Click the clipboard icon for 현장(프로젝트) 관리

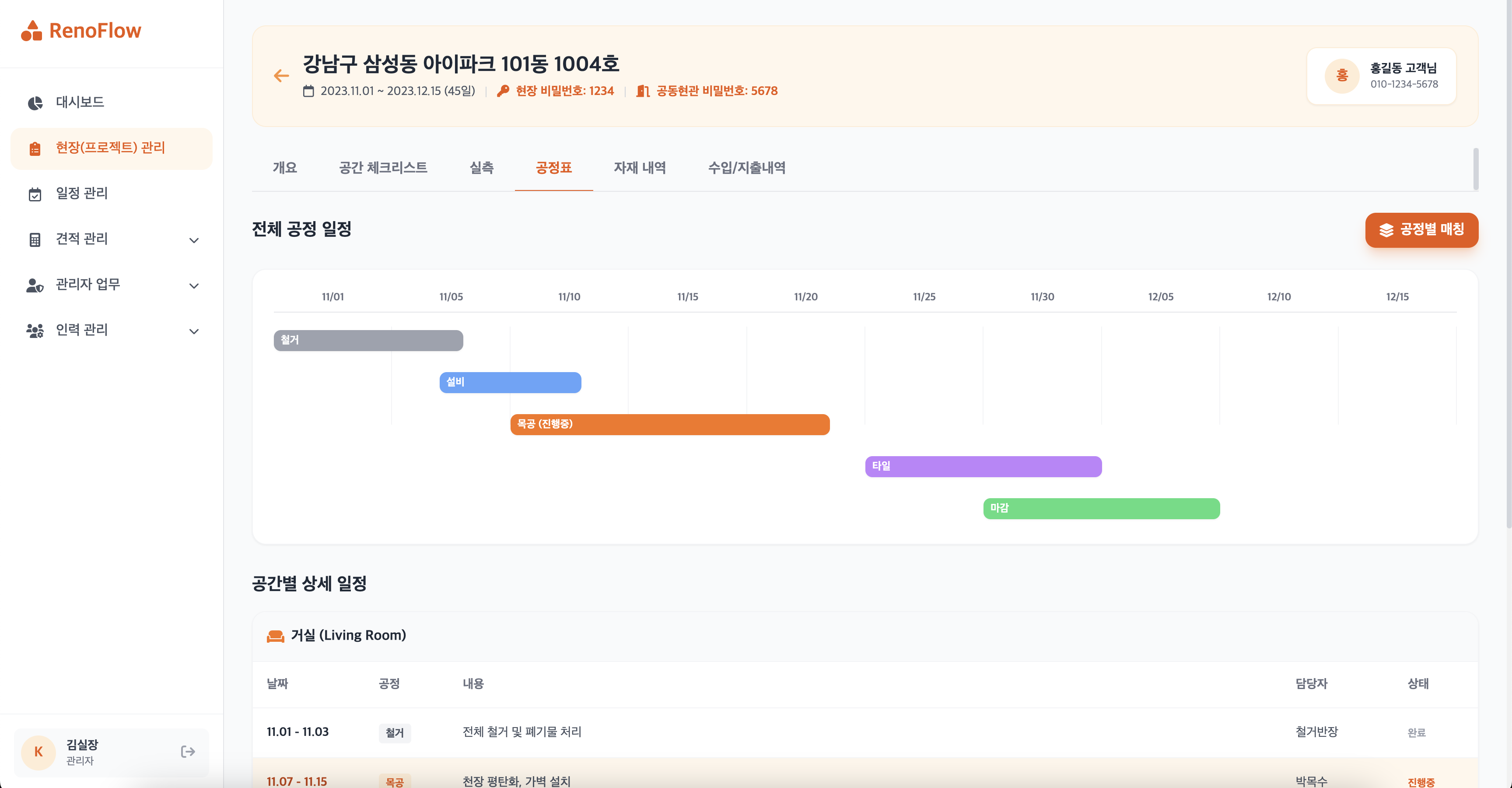[x=35, y=148]
